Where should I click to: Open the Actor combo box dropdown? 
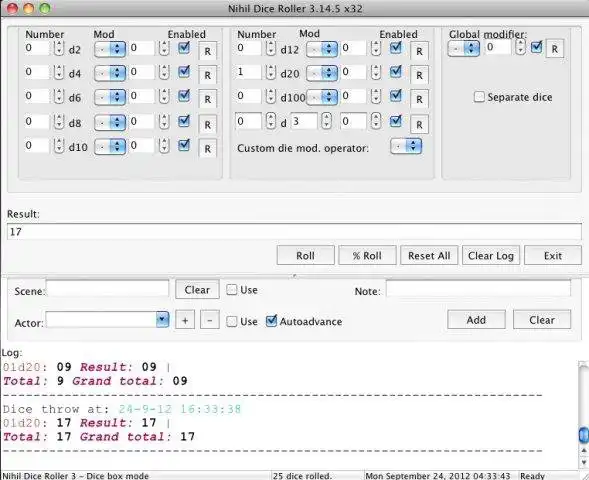click(162, 320)
